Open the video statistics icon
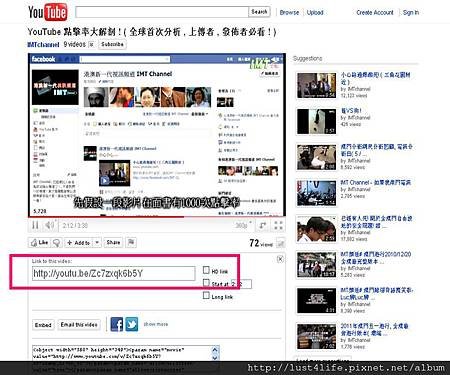 (x=281, y=243)
